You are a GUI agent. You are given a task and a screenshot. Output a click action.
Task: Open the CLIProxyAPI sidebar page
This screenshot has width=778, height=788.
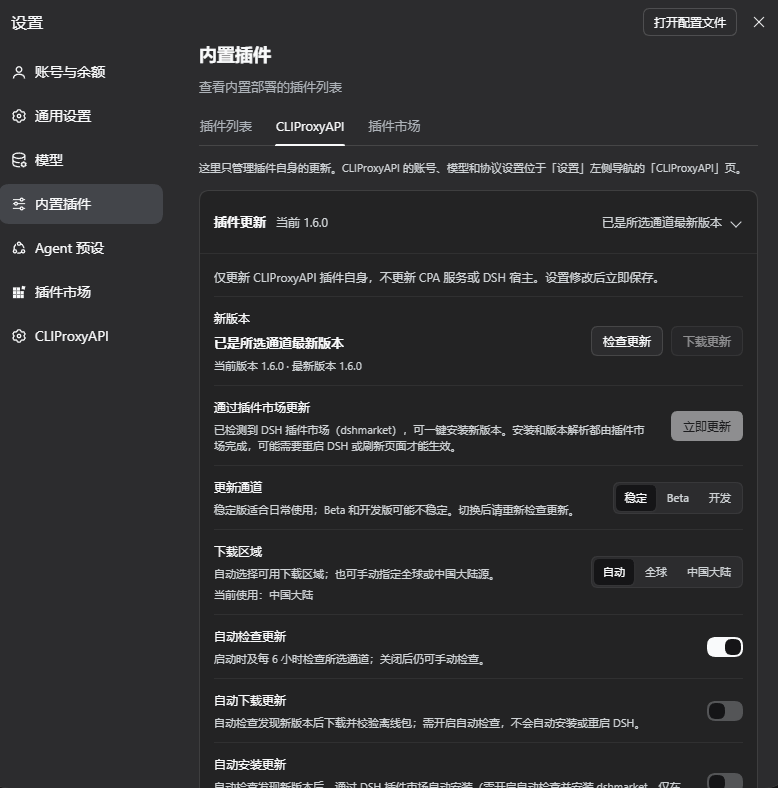click(81, 336)
